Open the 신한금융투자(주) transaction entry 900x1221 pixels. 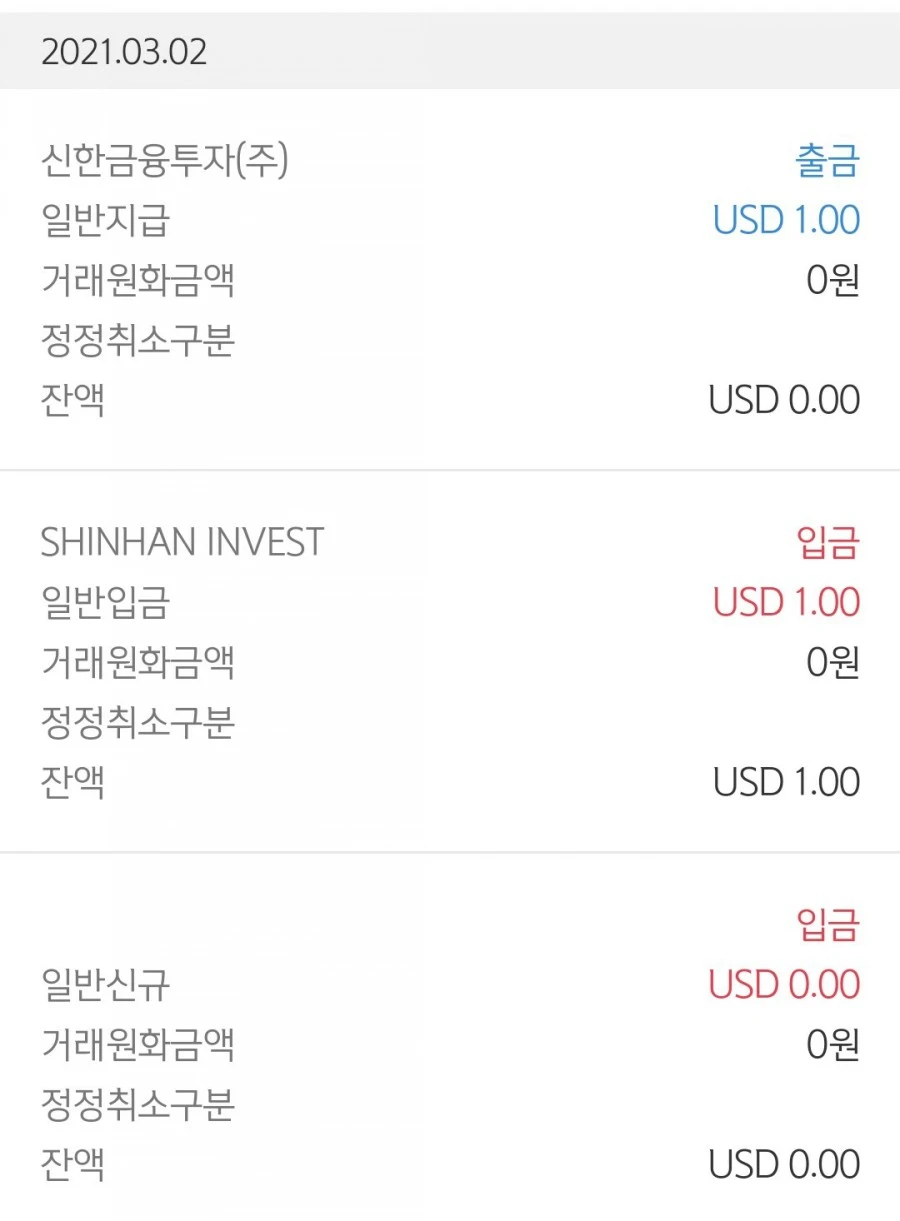point(165,160)
